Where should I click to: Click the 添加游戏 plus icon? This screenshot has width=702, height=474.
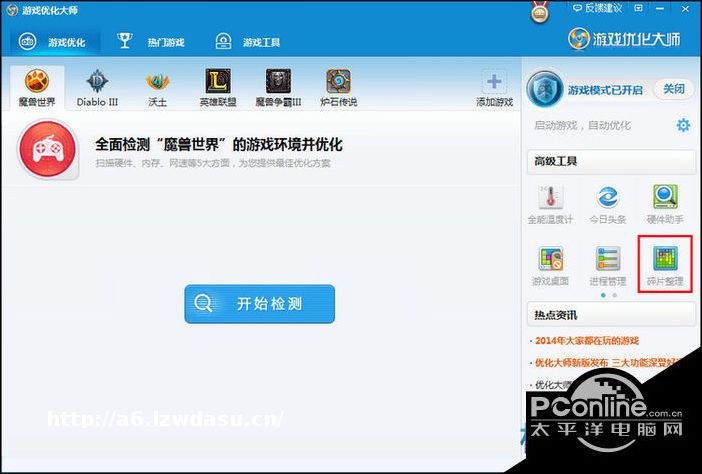tap(494, 83)
